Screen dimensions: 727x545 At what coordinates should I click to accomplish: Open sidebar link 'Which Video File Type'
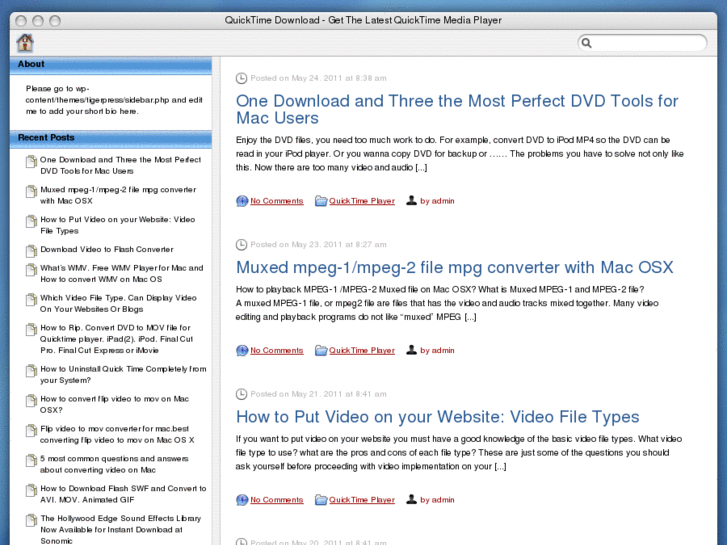click(118, 303)
